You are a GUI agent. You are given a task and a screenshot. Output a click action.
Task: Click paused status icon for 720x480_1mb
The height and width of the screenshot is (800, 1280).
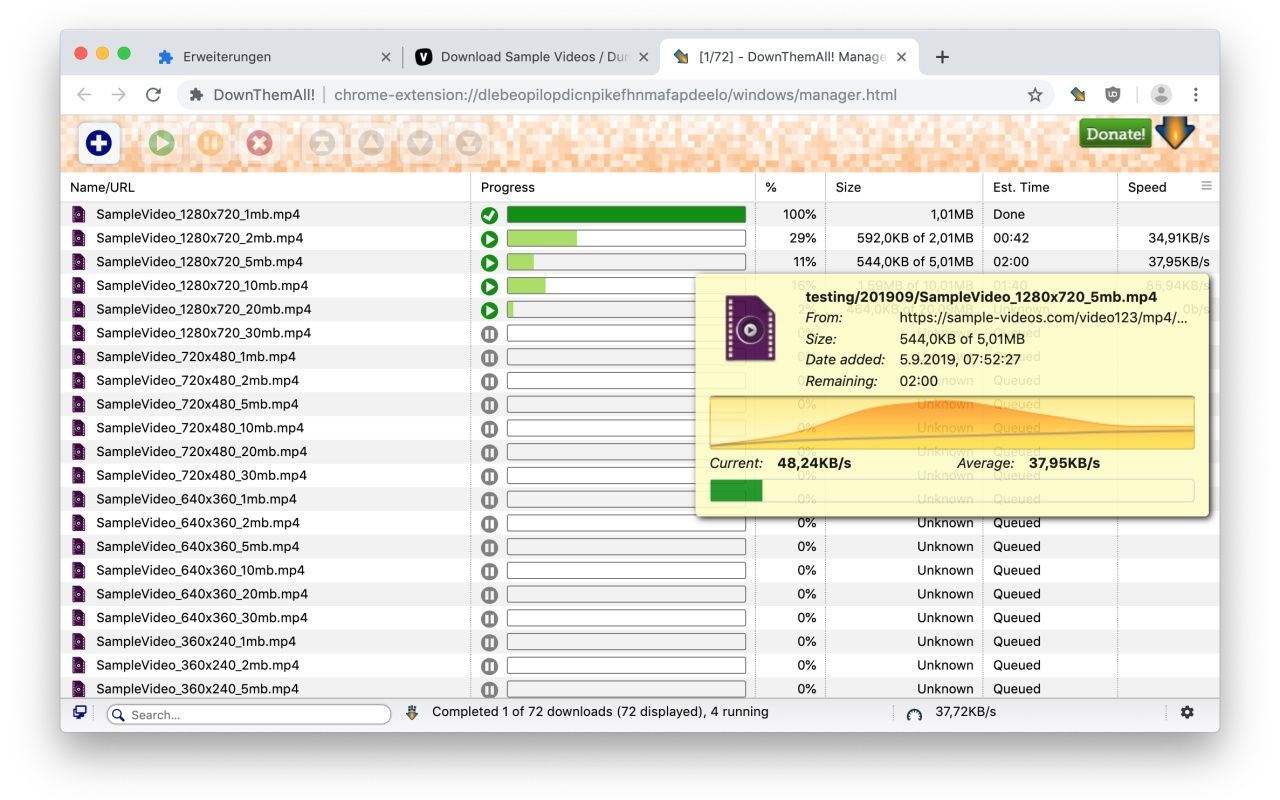[489, 357]
